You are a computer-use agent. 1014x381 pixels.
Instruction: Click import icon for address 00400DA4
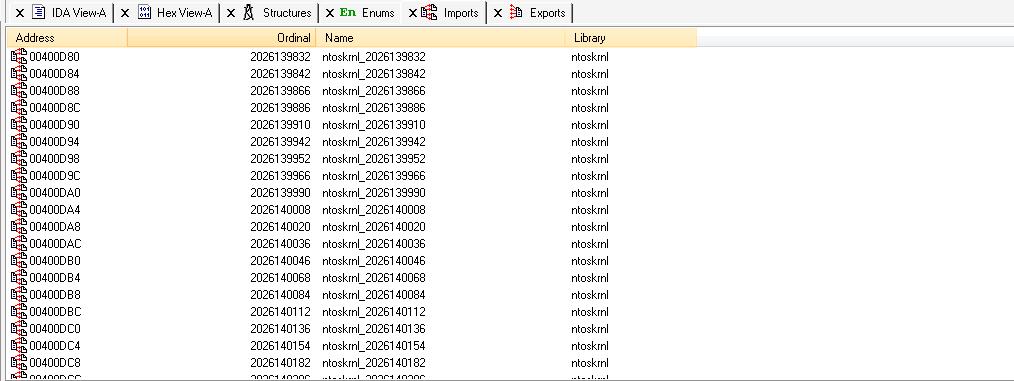click(19, 210)
